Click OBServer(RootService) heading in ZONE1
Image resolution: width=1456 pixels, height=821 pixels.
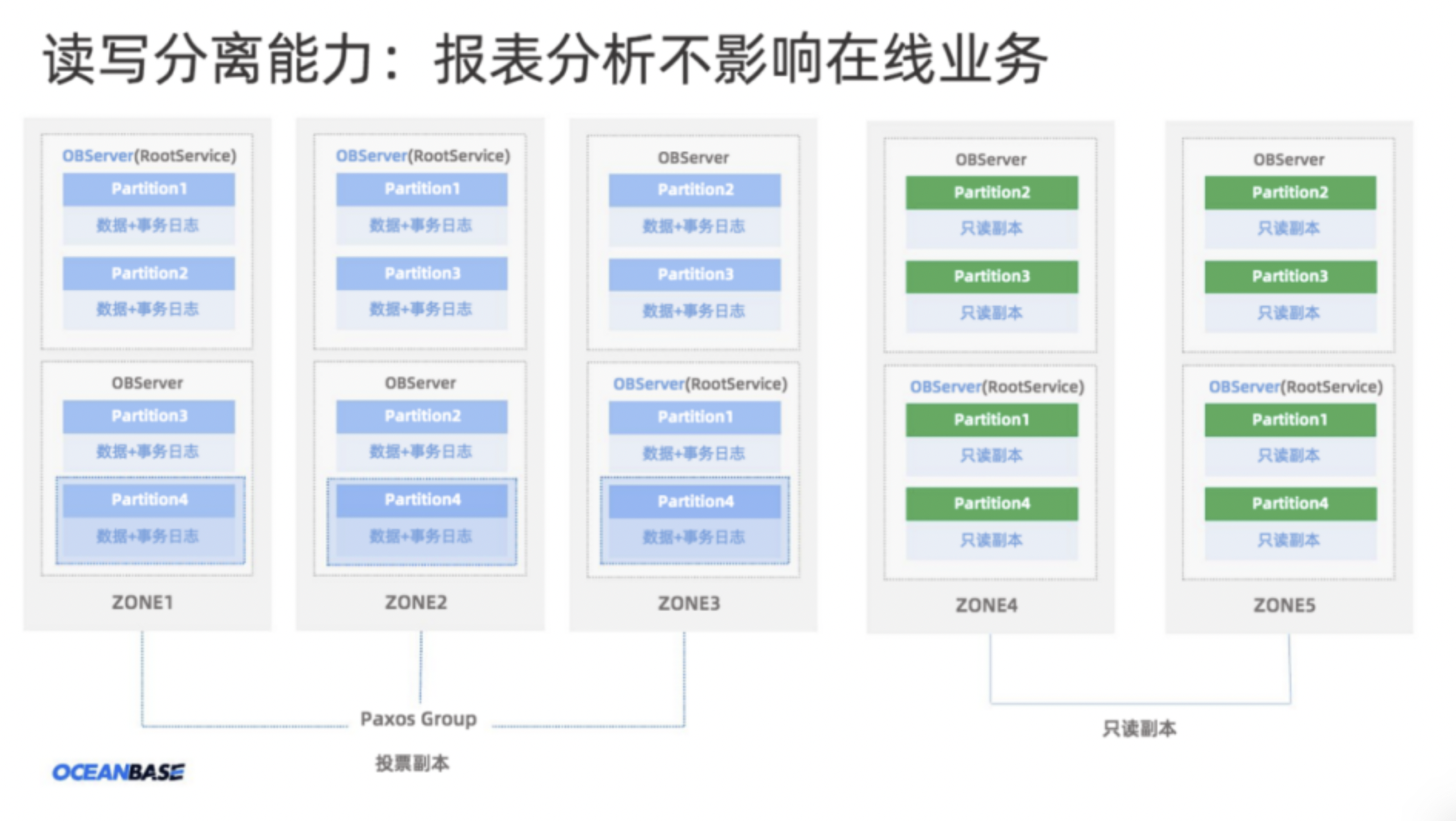149,155
